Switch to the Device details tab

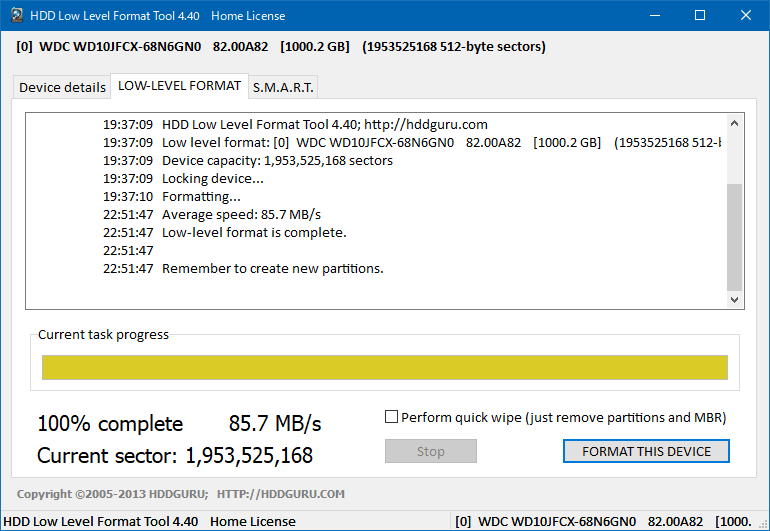coord(62,87)
